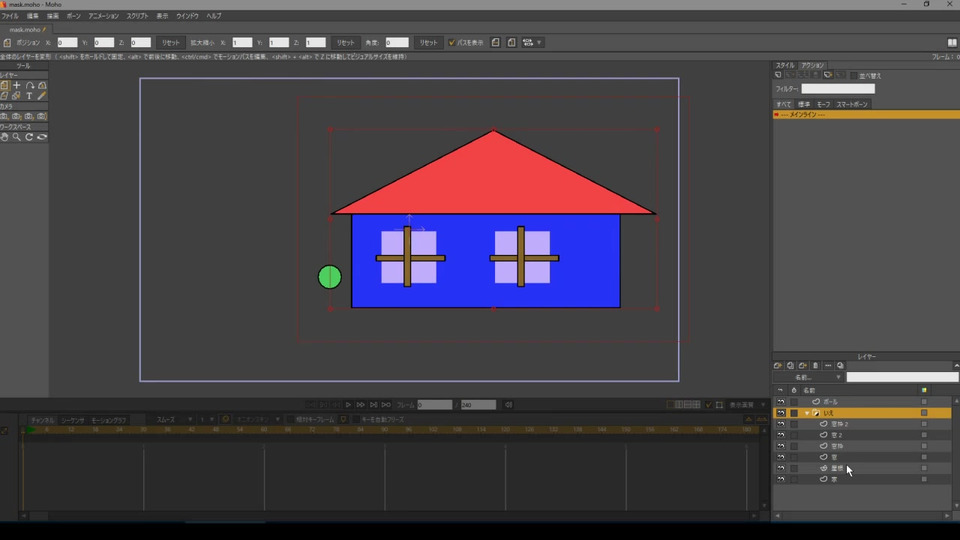
Task: Switch to the アクション tab
Action: click(x=813, y=65)
